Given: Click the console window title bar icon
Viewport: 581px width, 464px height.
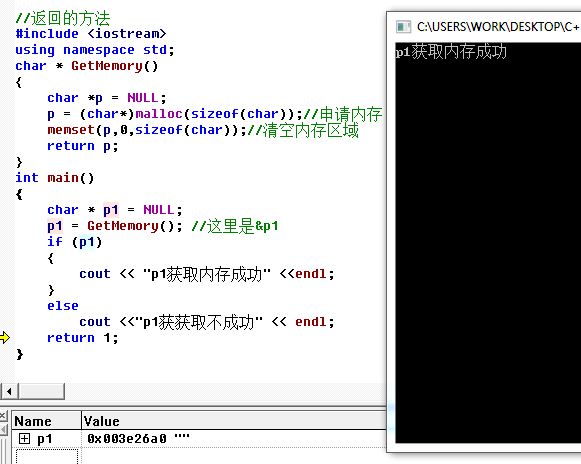Looking at the screenshot, I should 403,27.
